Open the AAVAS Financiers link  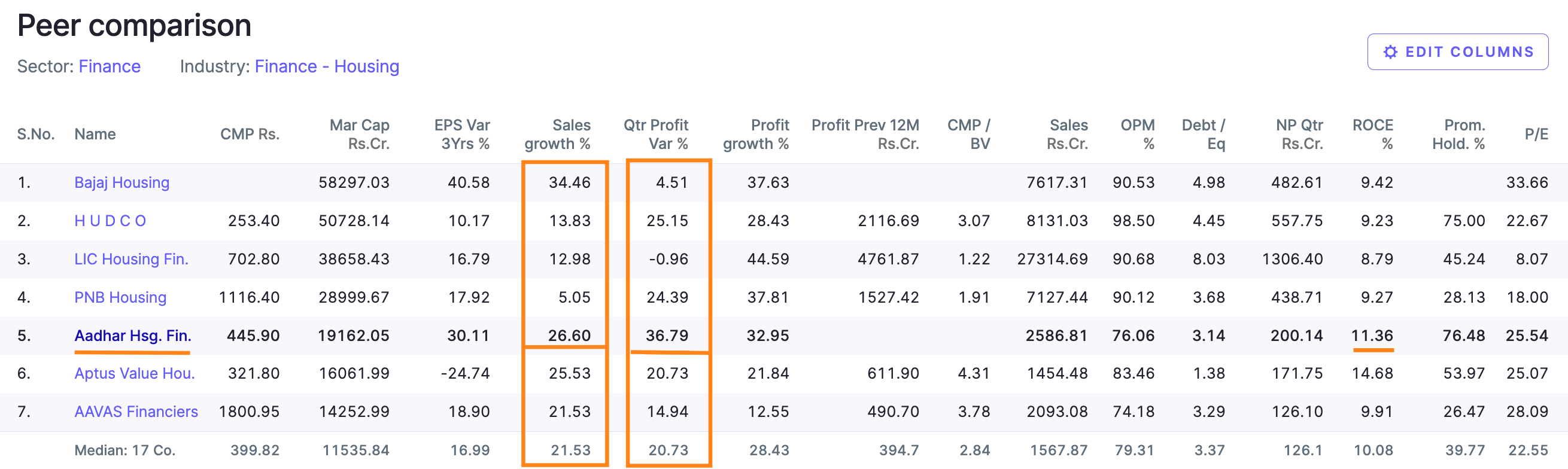(136, 412)
